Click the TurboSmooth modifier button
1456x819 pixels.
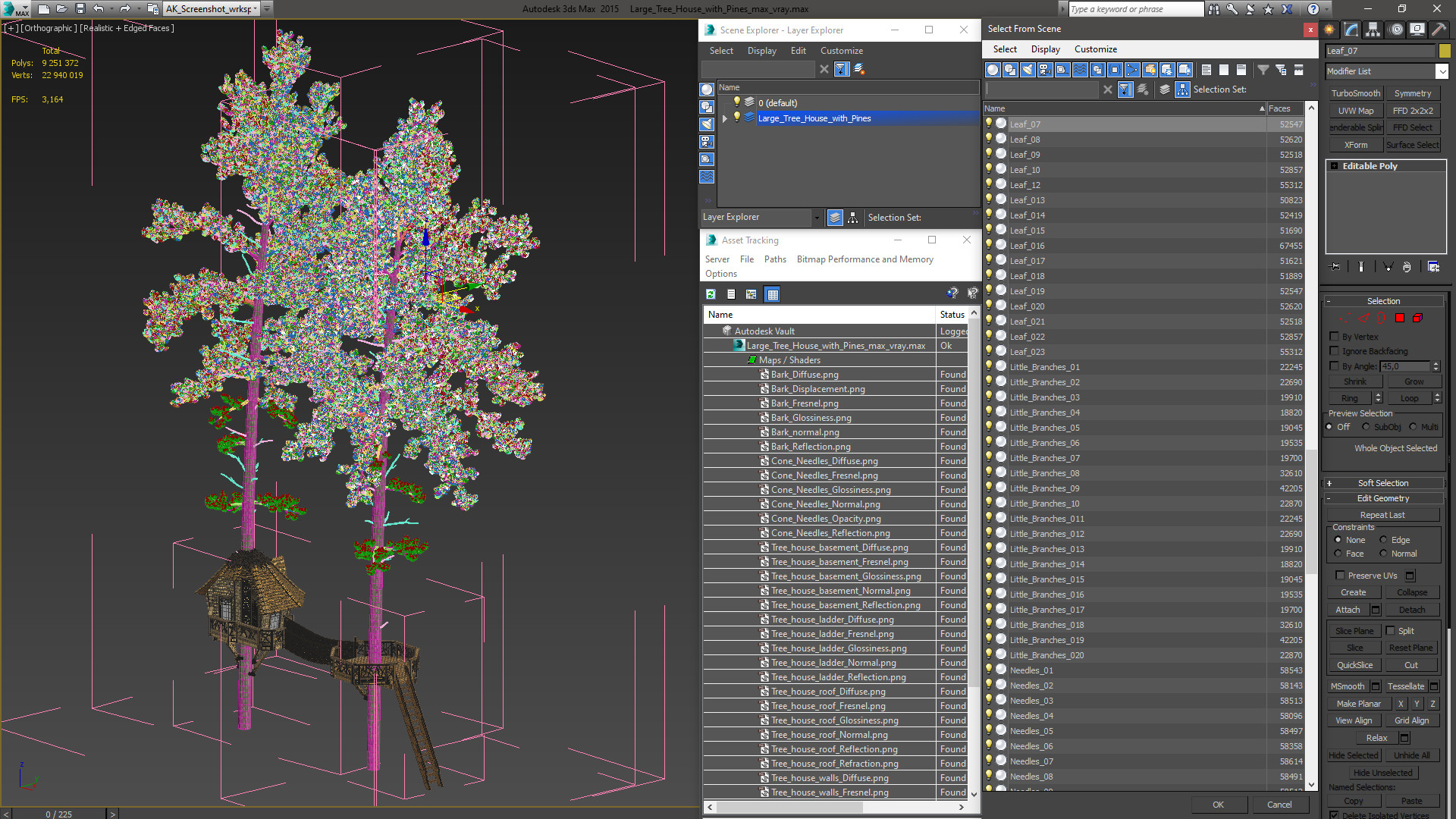(1355, 93)
